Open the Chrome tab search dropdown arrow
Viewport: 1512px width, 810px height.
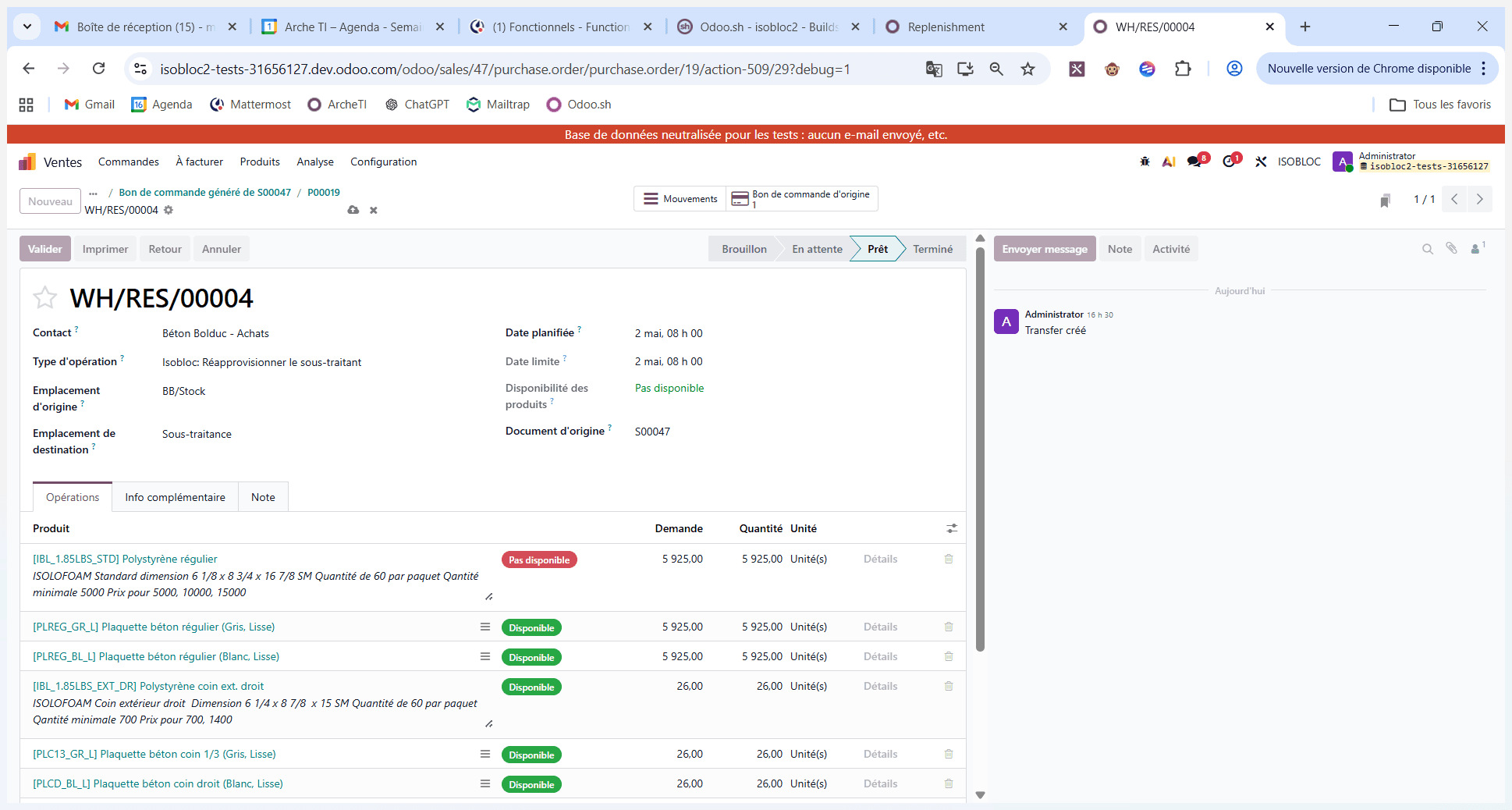pos(27,27)
